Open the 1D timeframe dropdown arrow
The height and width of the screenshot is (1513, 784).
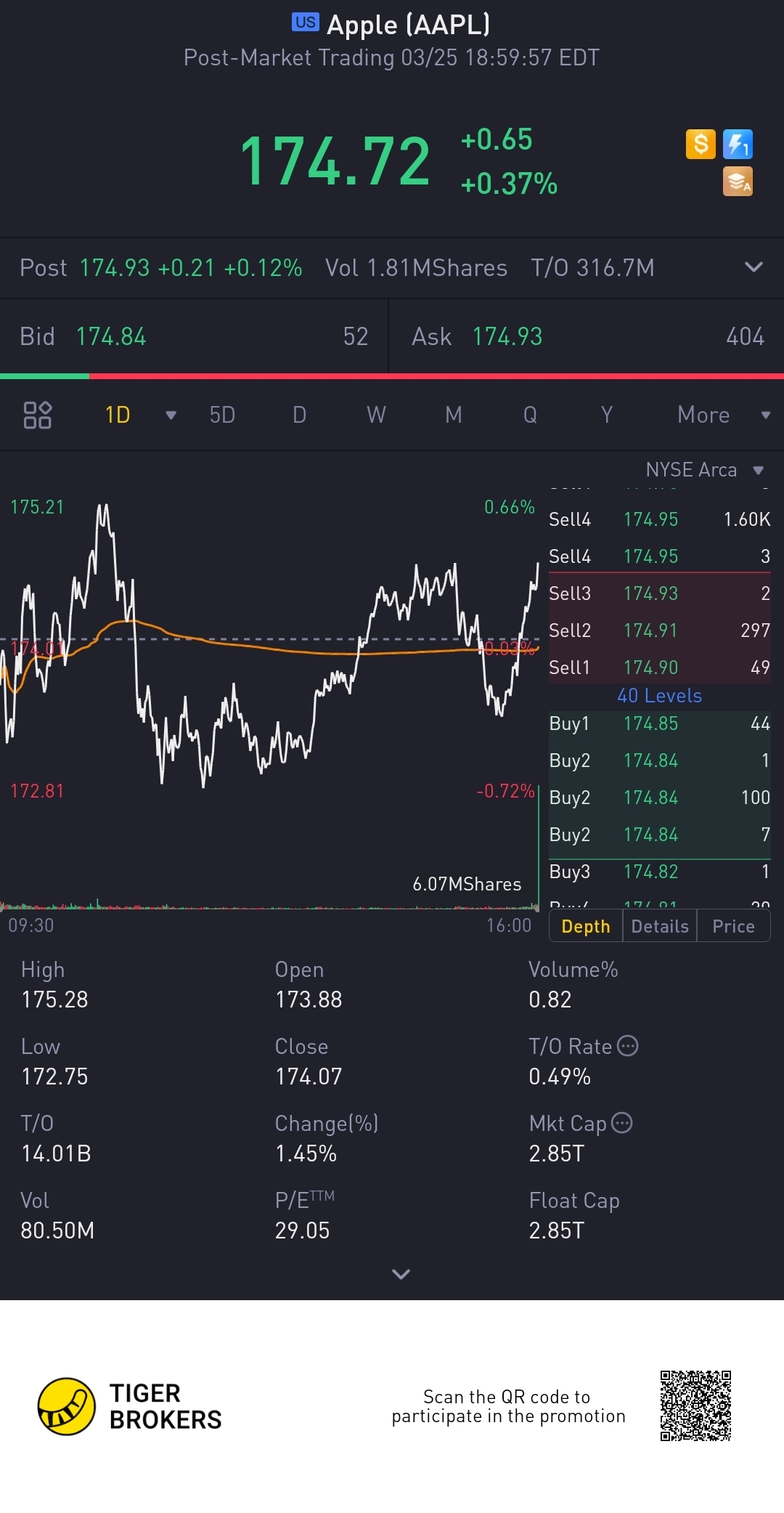tap(171, 415)
